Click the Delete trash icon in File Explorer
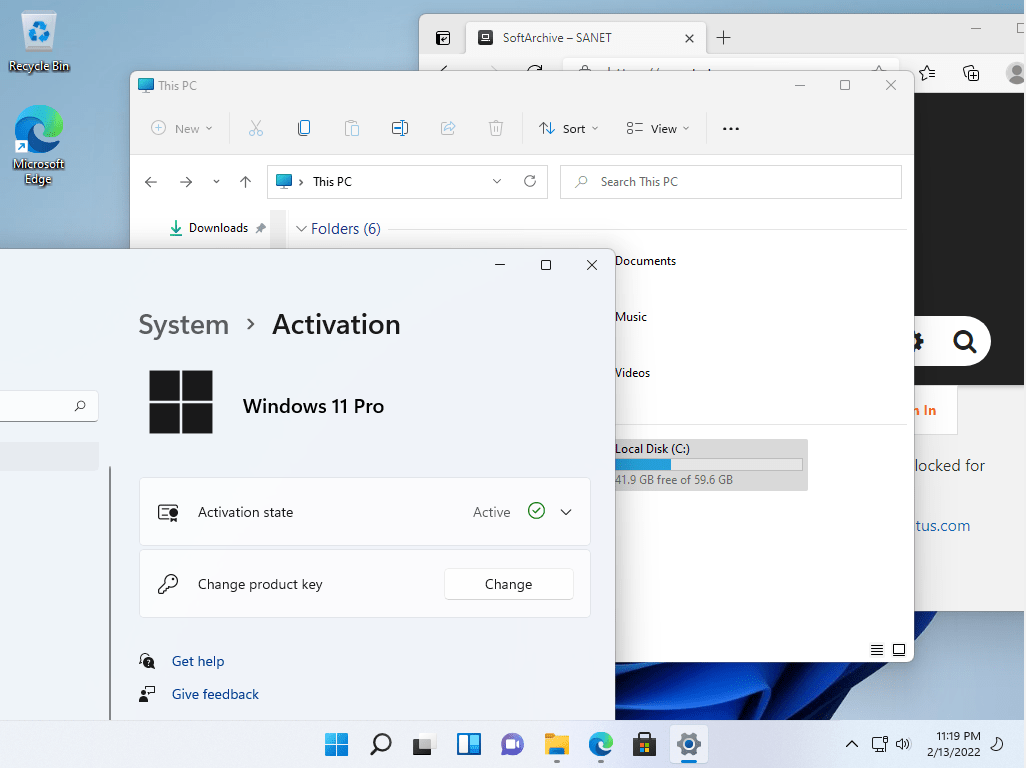This screenshot has width=1026, height=768. [496, 128]
